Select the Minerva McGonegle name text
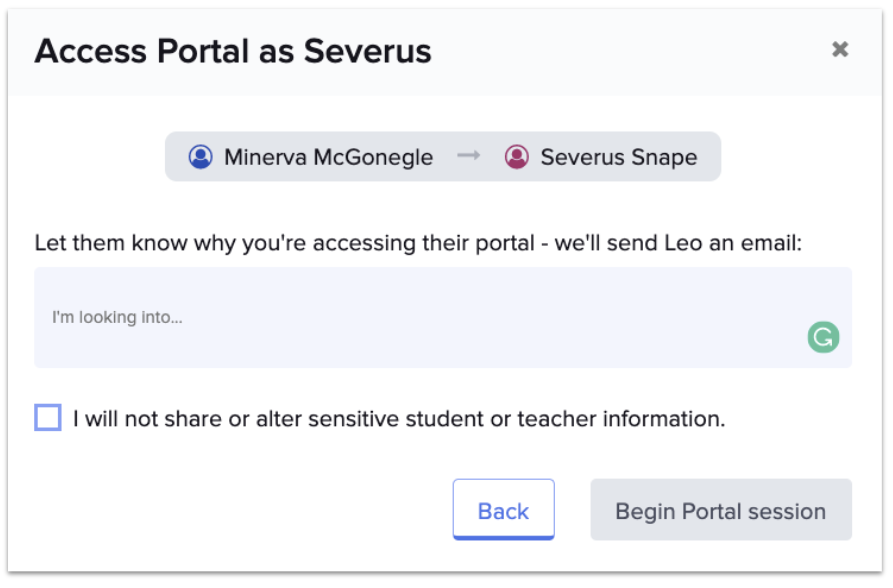The image size is (893, 588). (x=328, y=157)
